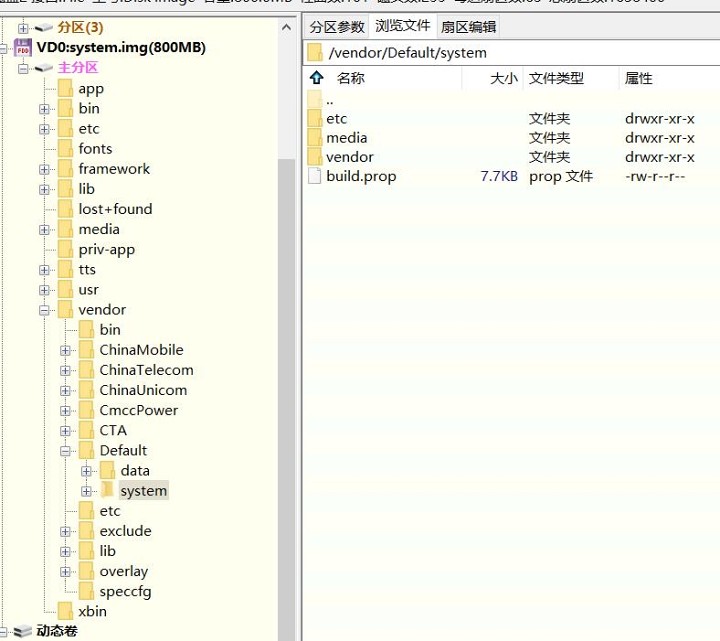Screen dimensions: 720x641
Task: Select build.prop in the file list
Action: pyautogui.click(x=361, y=176)
